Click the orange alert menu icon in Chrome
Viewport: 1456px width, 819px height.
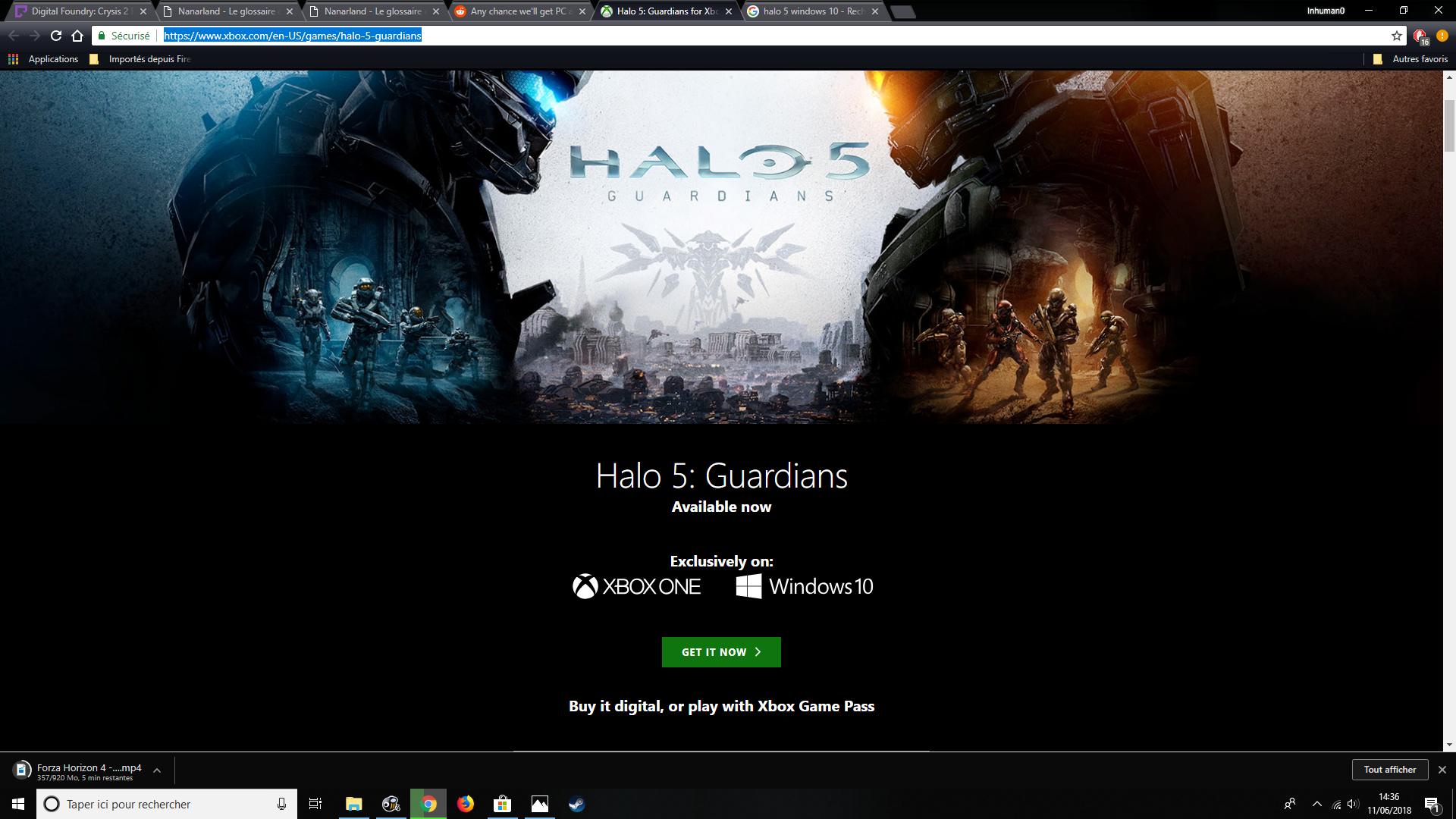[x=1442, y=36]
